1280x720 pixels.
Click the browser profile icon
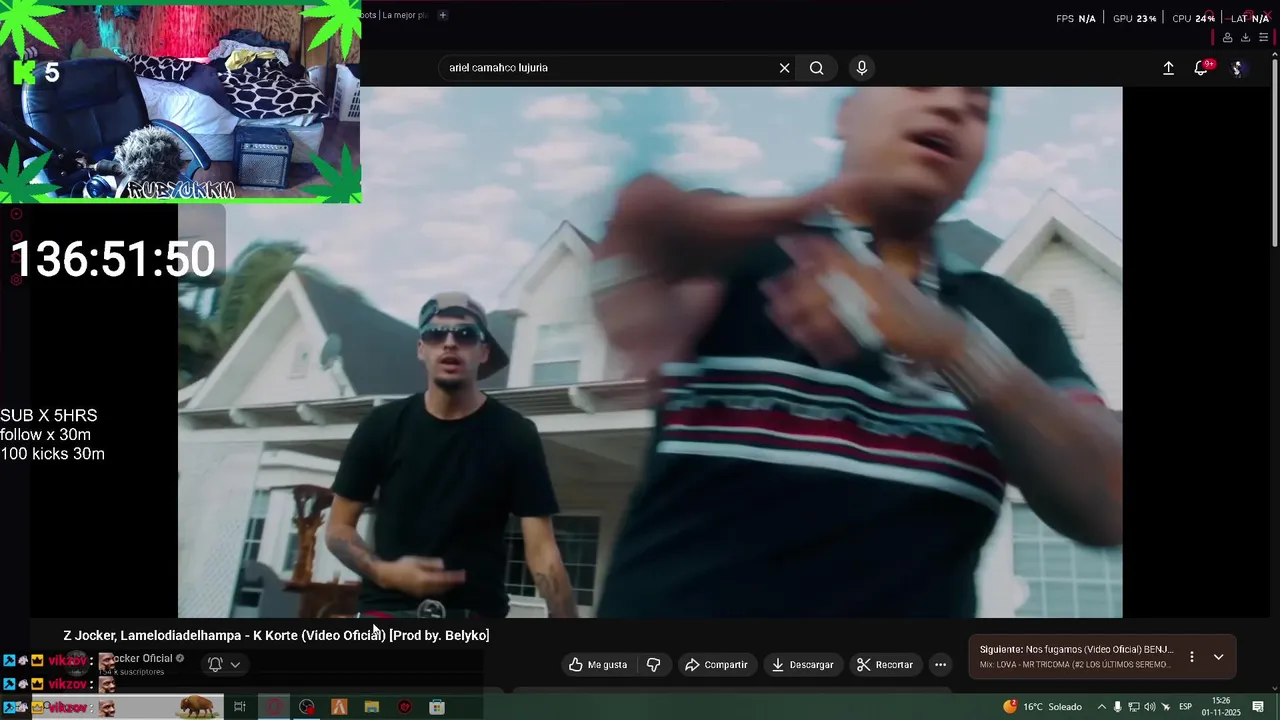point(1227,38)
